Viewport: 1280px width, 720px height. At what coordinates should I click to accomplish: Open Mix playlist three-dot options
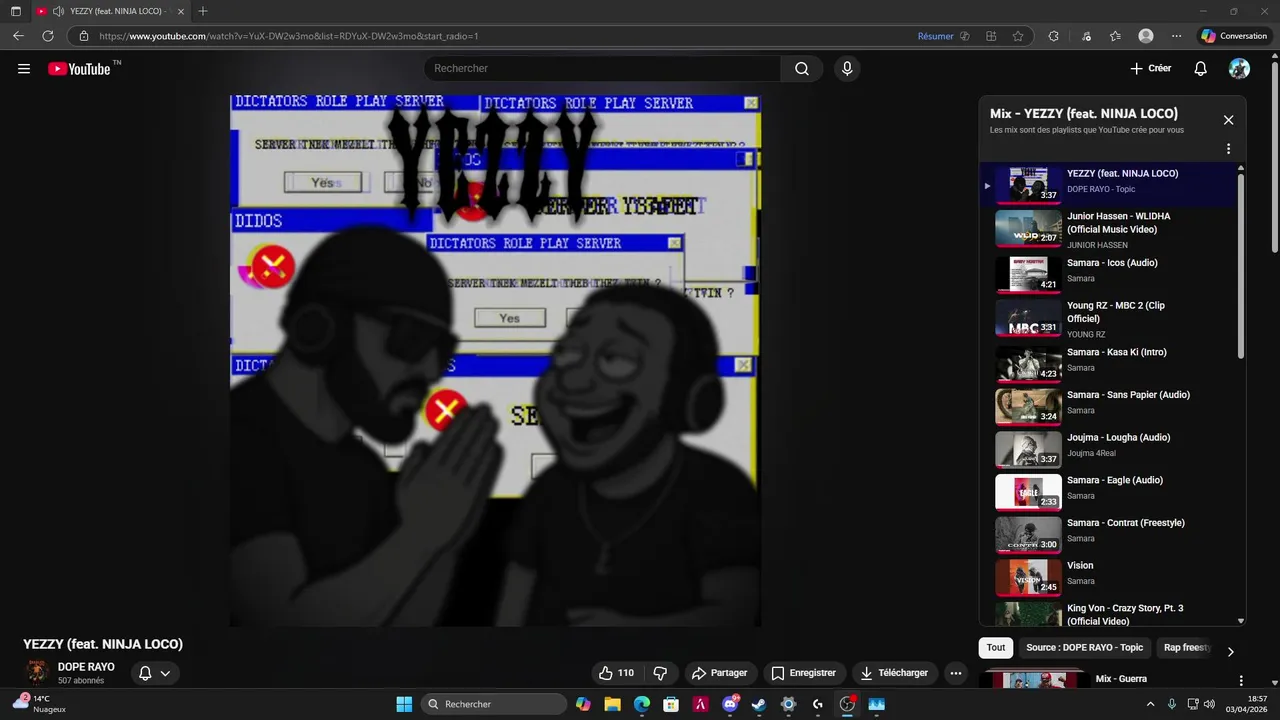click(x=1228, y=149)
